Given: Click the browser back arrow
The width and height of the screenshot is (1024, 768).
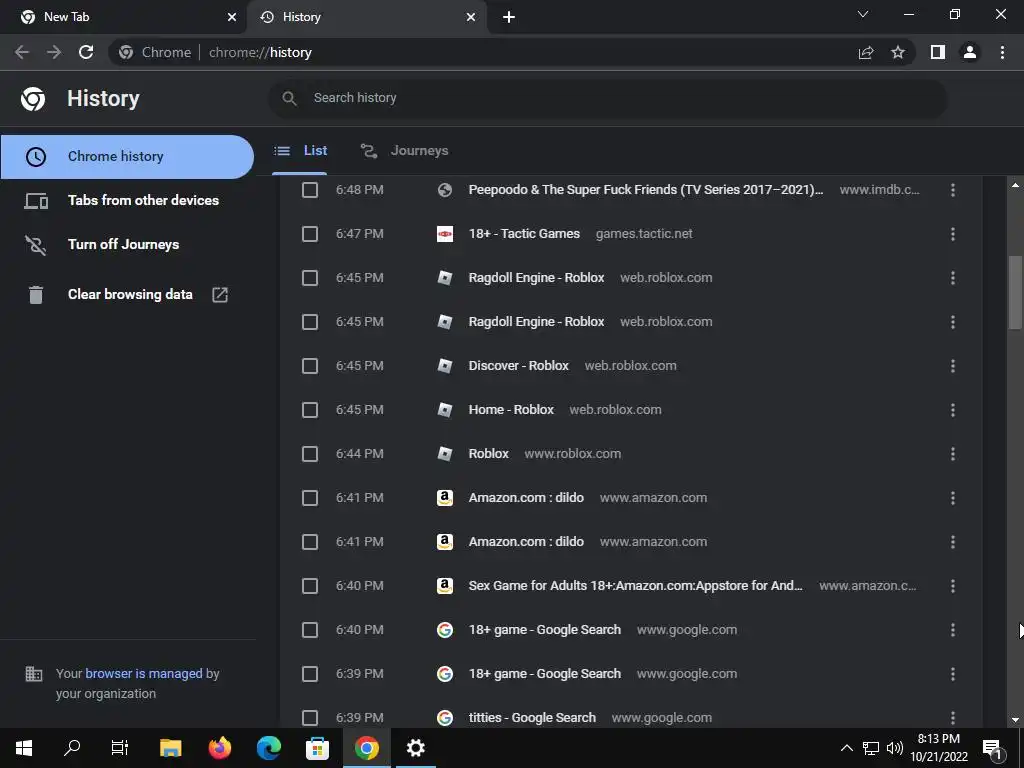Looking at the screenshot, I should pyautogui.click(x=22, y=52).
